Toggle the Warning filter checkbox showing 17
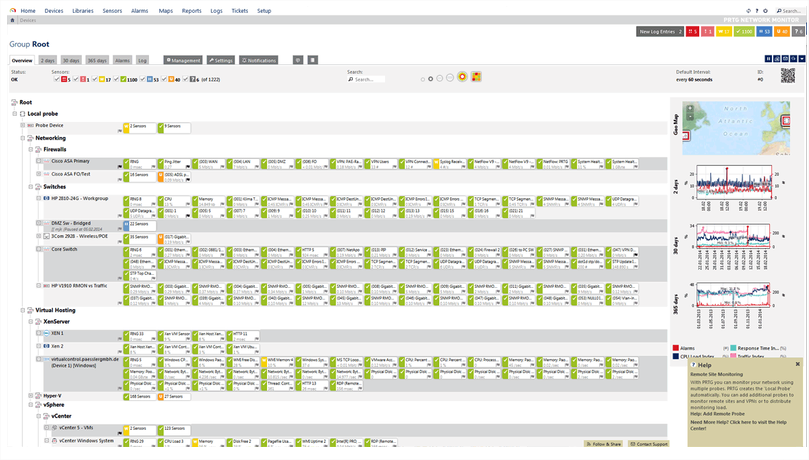The image size is (809, 460). pyautogui.click(x=95, y=79)
